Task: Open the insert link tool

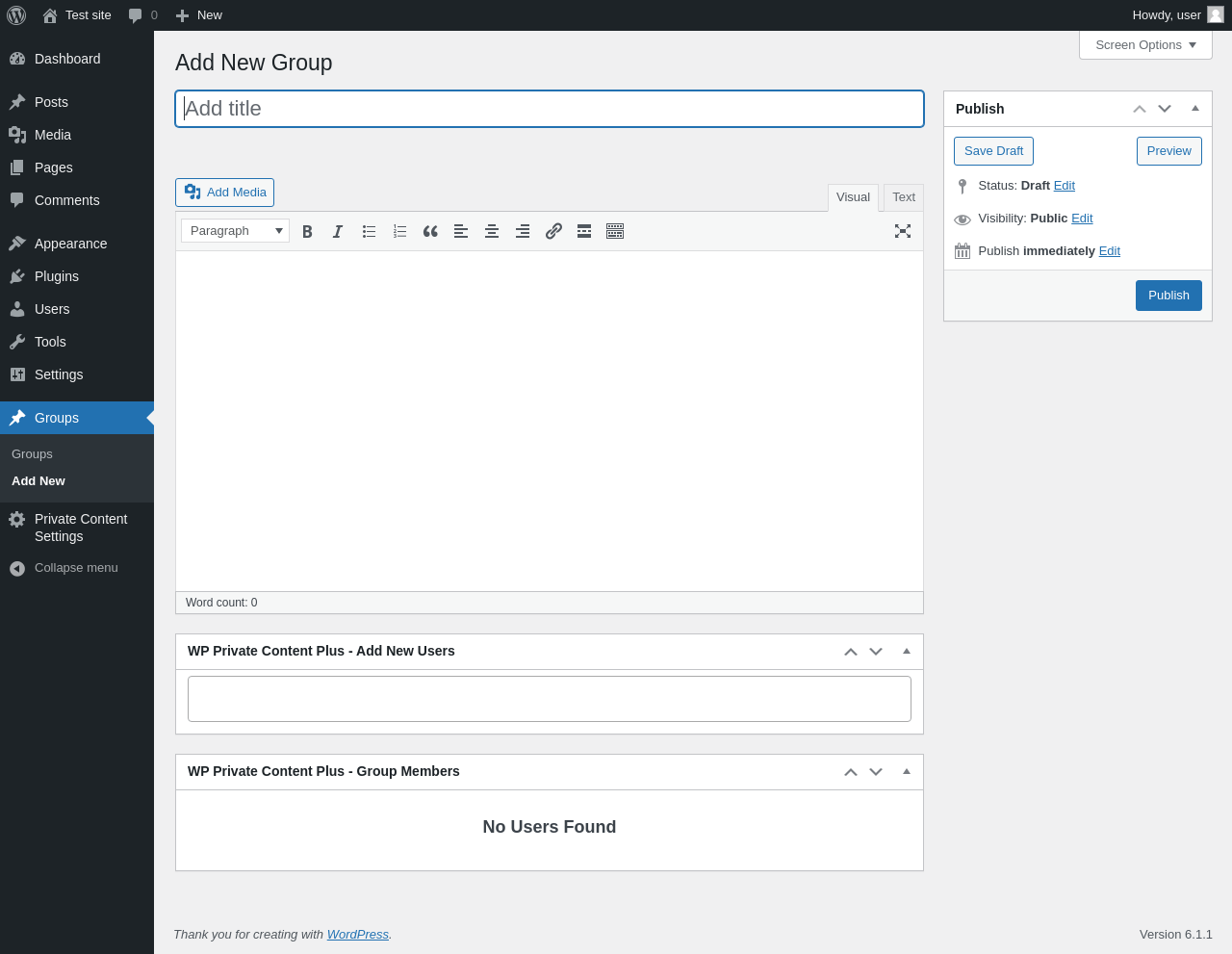Action: [x=553, y=231]
